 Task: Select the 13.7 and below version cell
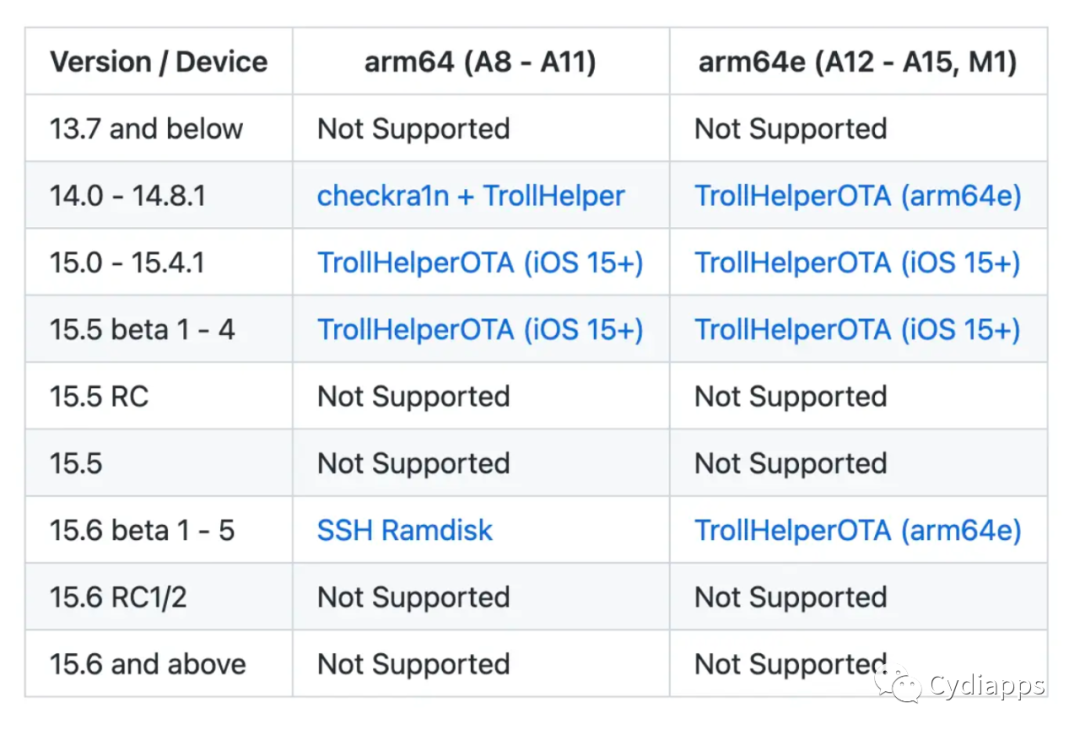pos(158,128)
